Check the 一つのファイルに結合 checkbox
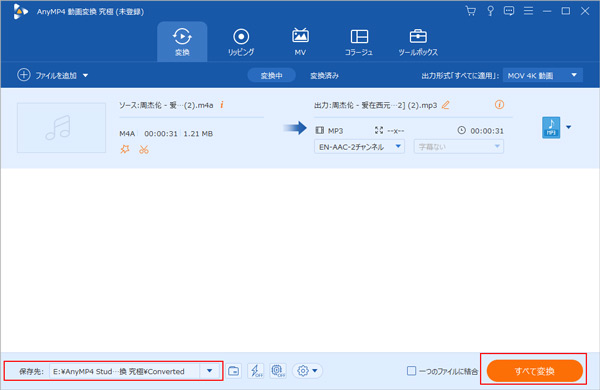This screenshot has height=390, width=600. tap(411, 371)
